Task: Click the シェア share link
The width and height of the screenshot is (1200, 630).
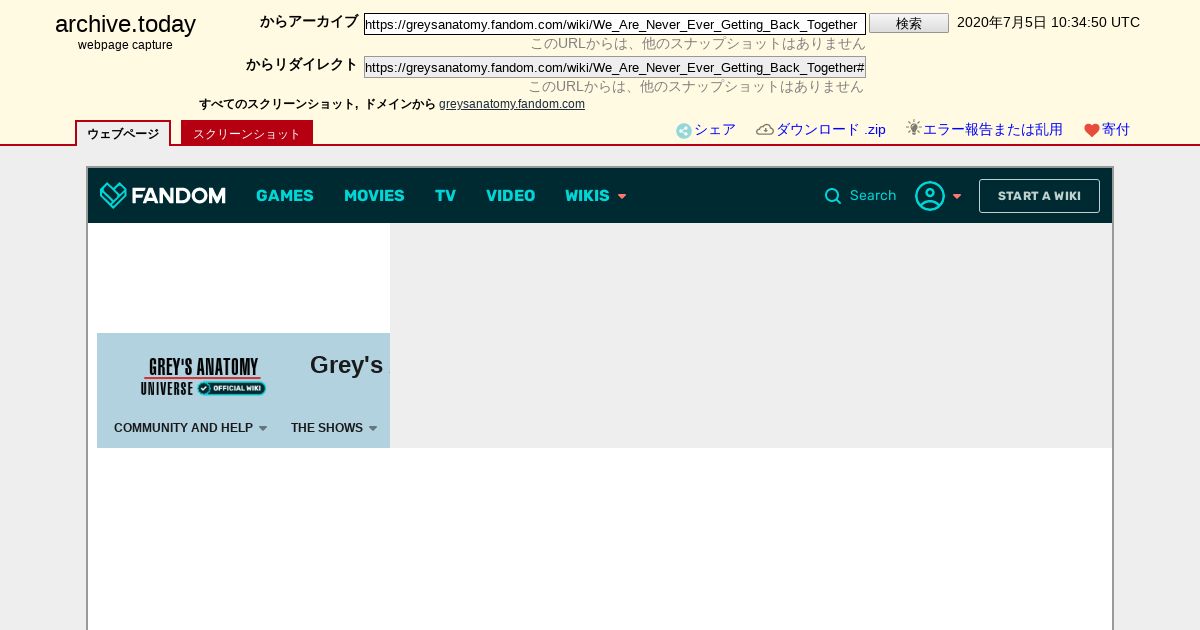Action: coord(715,130)
